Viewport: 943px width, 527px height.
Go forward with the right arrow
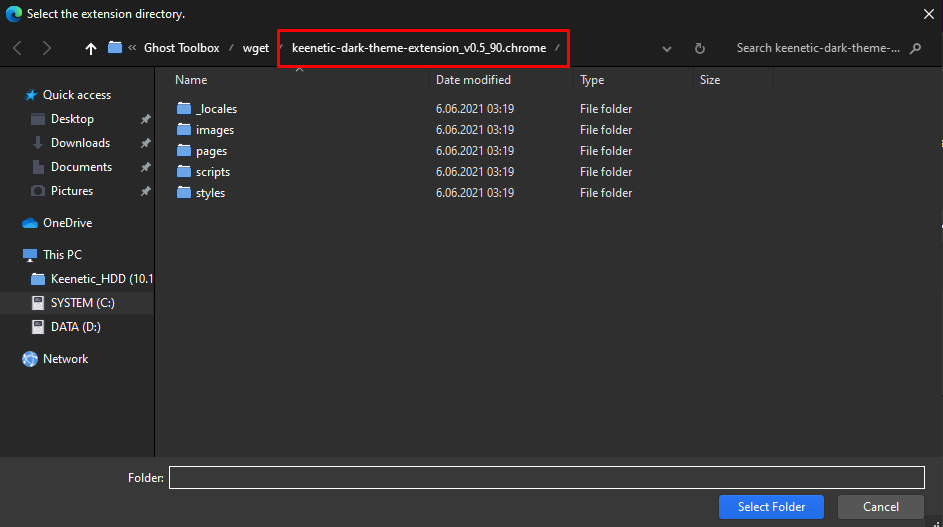click(47, 48)
